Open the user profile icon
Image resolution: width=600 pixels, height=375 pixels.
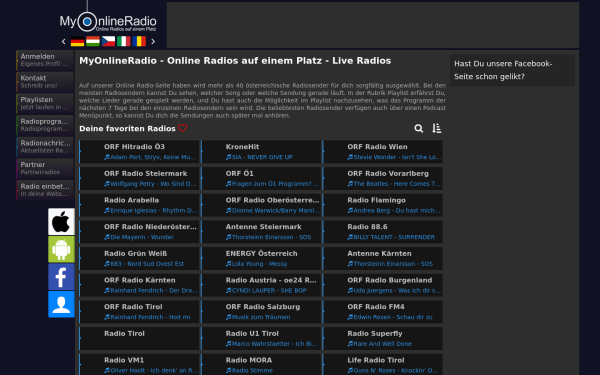pyautogui.click(x=61, y=304)
